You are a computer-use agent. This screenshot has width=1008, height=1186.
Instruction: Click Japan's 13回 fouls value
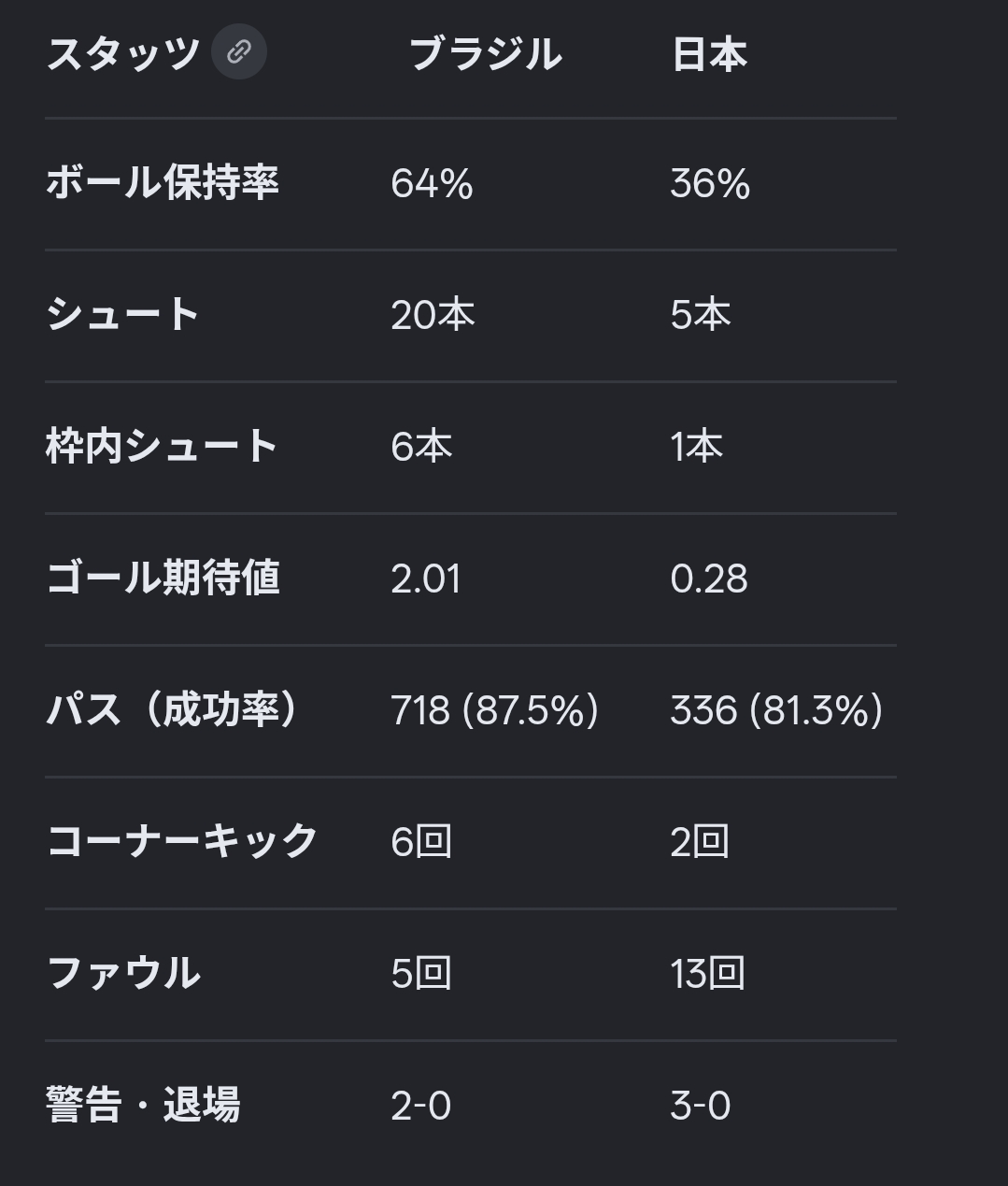[x=707, y=974]
